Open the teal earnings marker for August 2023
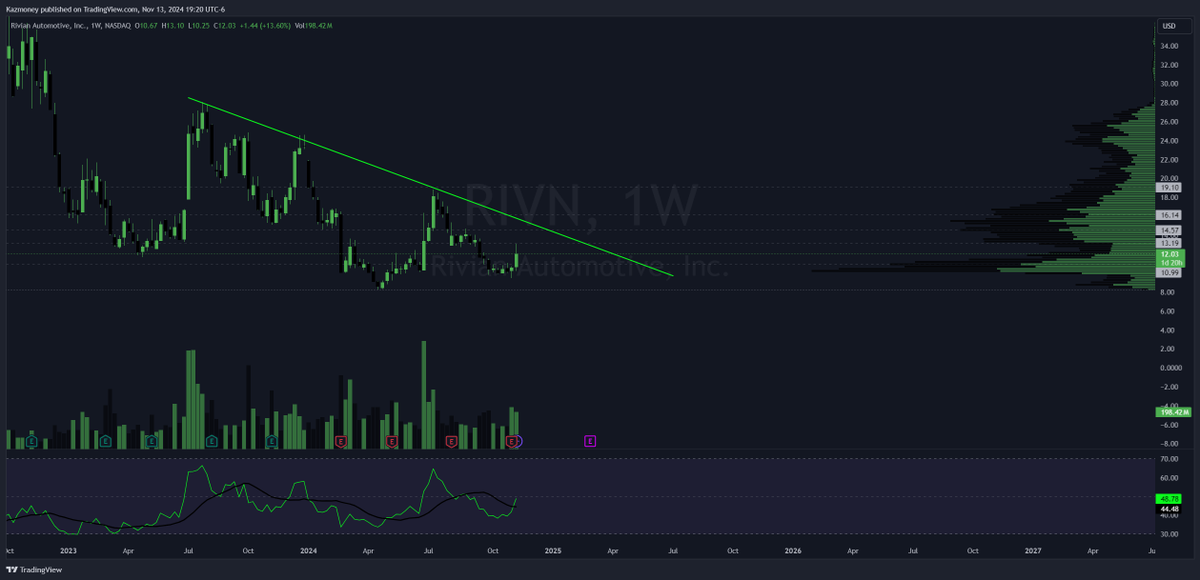Viewport: 1200px width, 580px height. coord(212,440)
